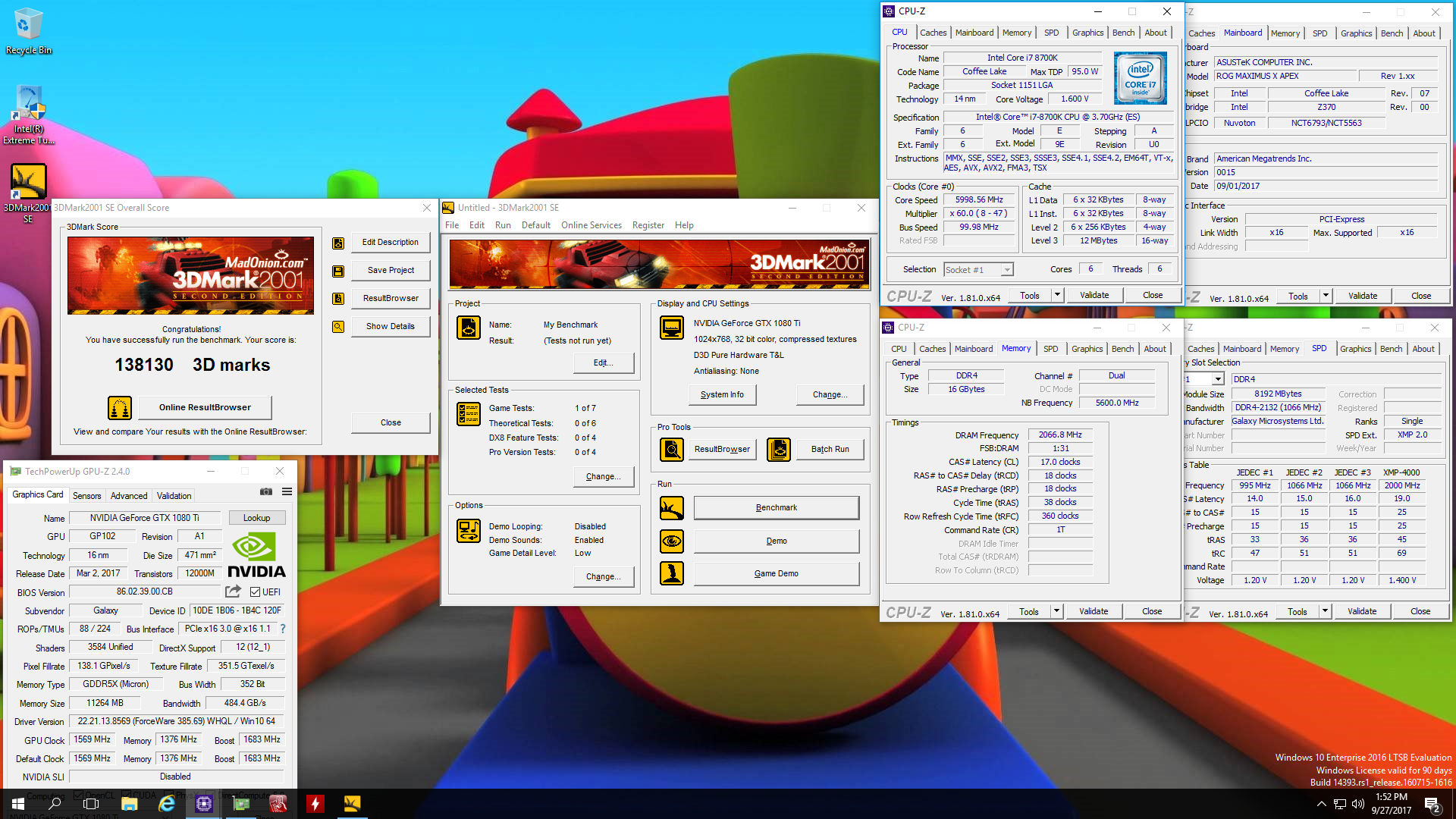
Task: Open Graphics tab in CPU-Z SPD window
Action: pyautogui.click(x=1355, y=349)
